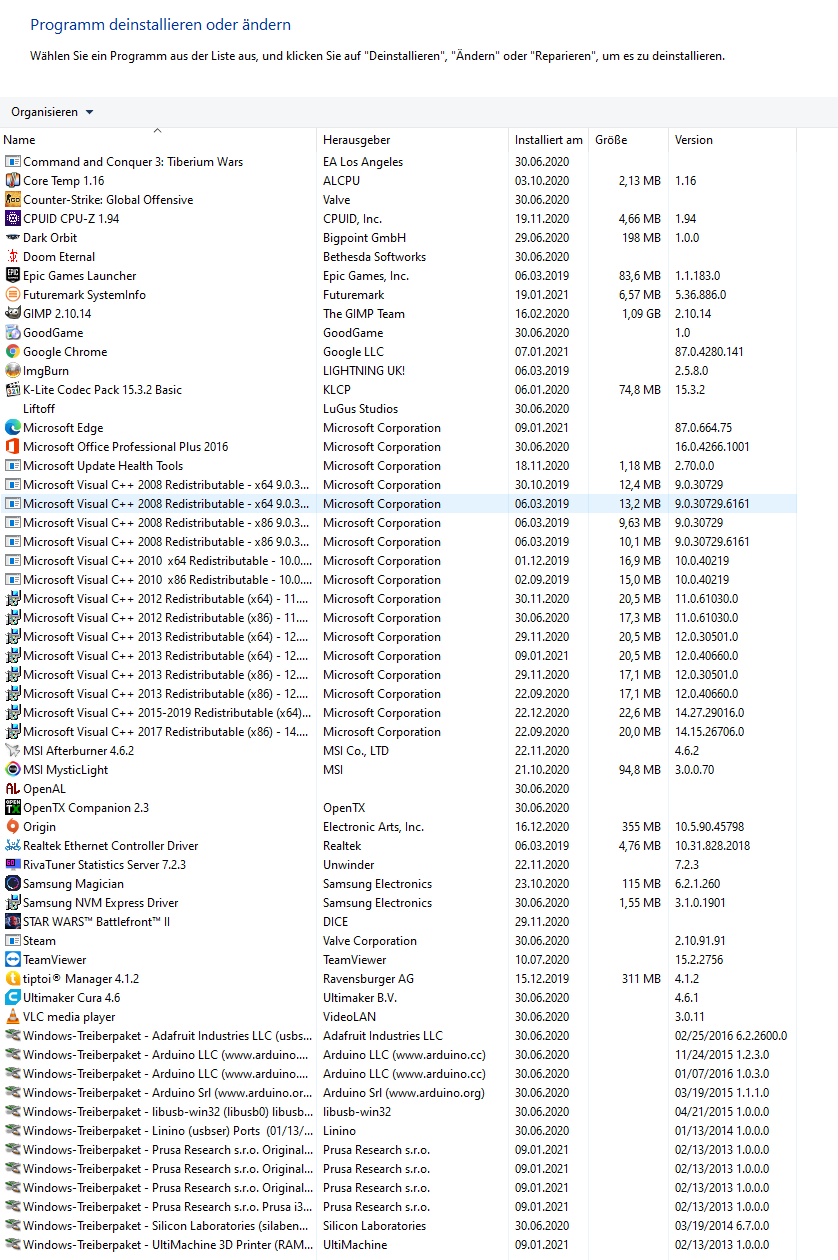Click version 10.5.90.45798
This screenshot has width=838, height=1260.
710,827
